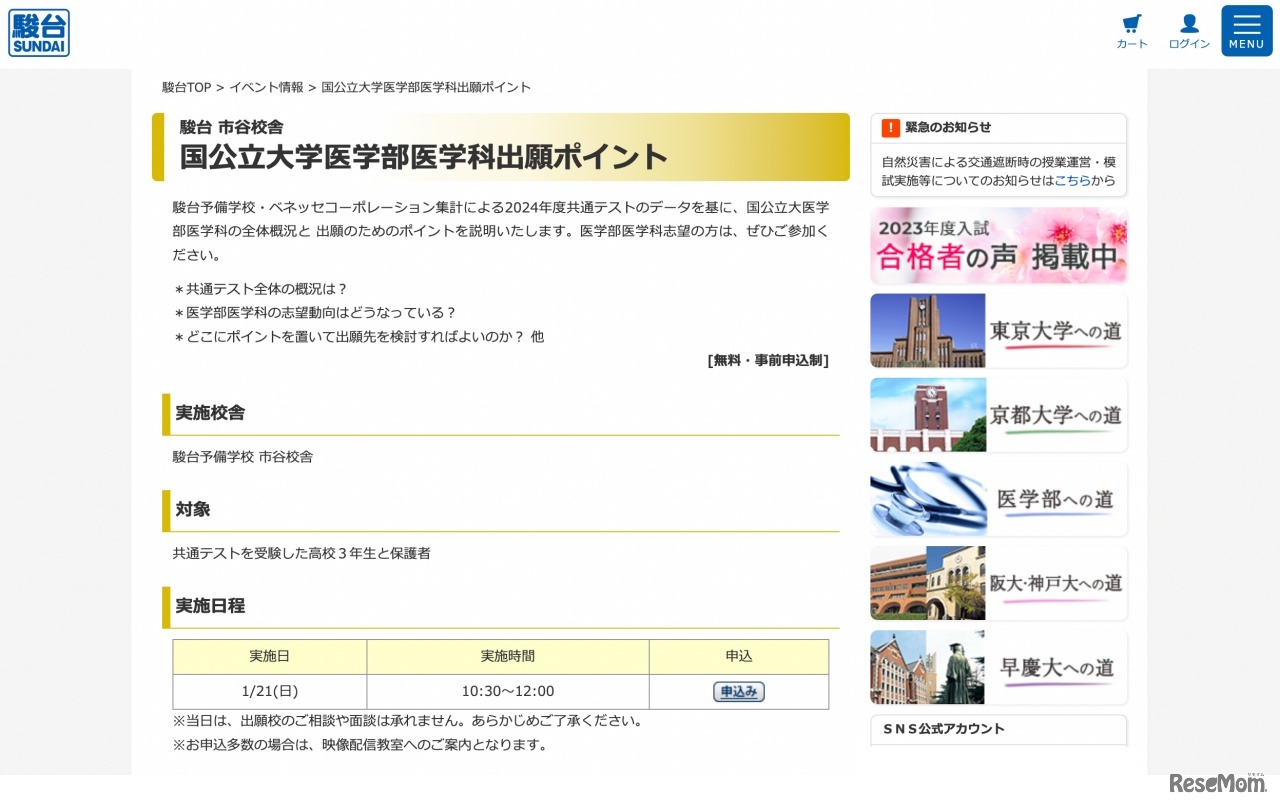This screenshot has height=806, width=1280.
Task: Click the 京都大学への道 clock tower banner
Action: (997, 414)
